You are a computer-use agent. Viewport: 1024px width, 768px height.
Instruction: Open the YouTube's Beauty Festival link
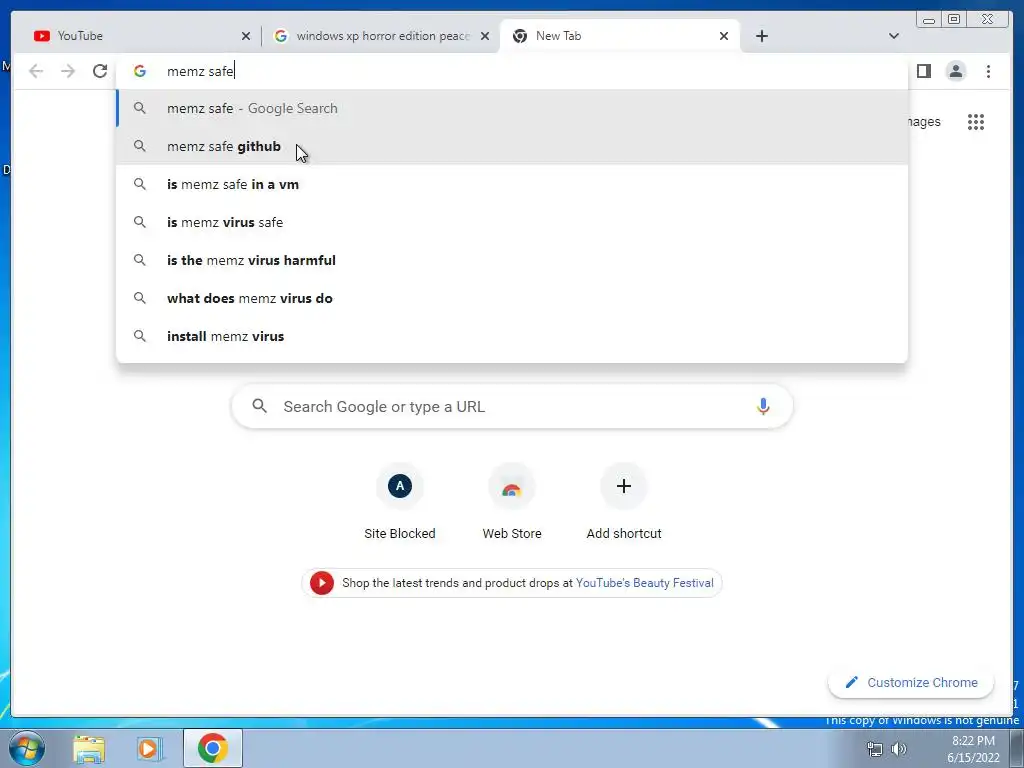(645, 583)
